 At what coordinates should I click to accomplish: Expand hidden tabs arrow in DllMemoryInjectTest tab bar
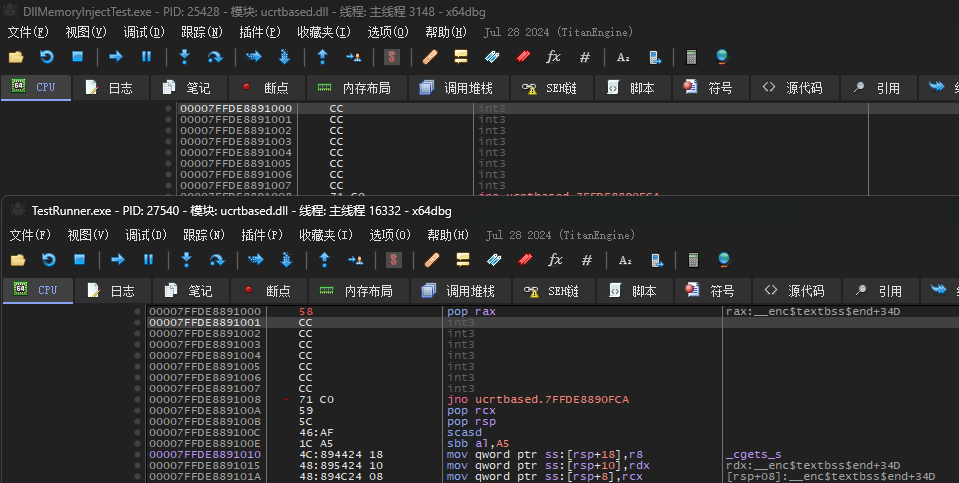tap(936, 87)
